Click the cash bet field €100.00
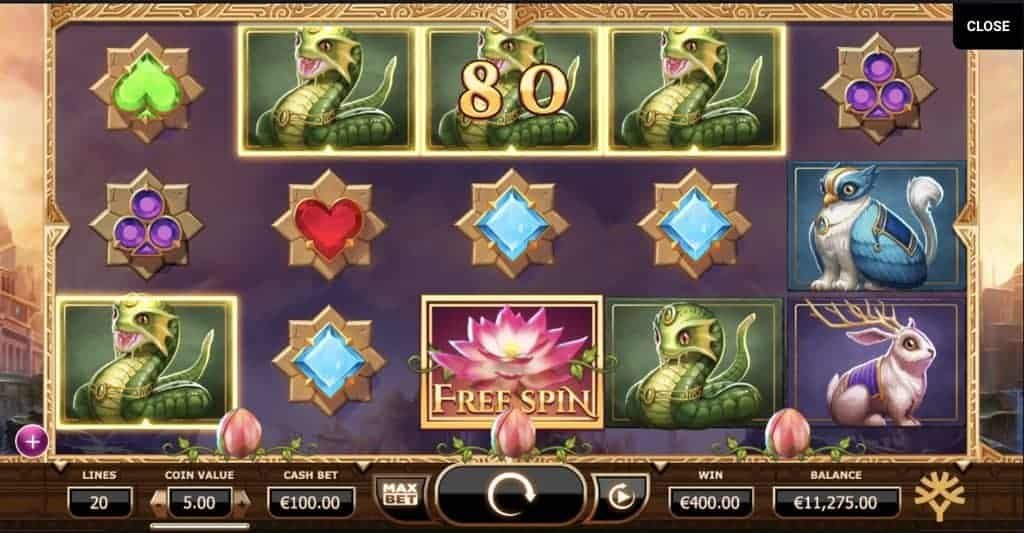1024x533 pixels. (x=310, y=502)
